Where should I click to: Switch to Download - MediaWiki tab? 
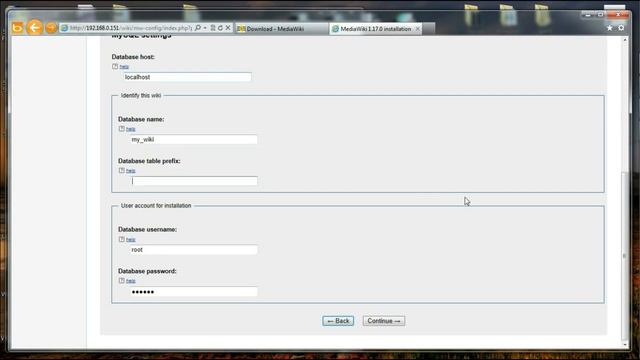point(282,29)
